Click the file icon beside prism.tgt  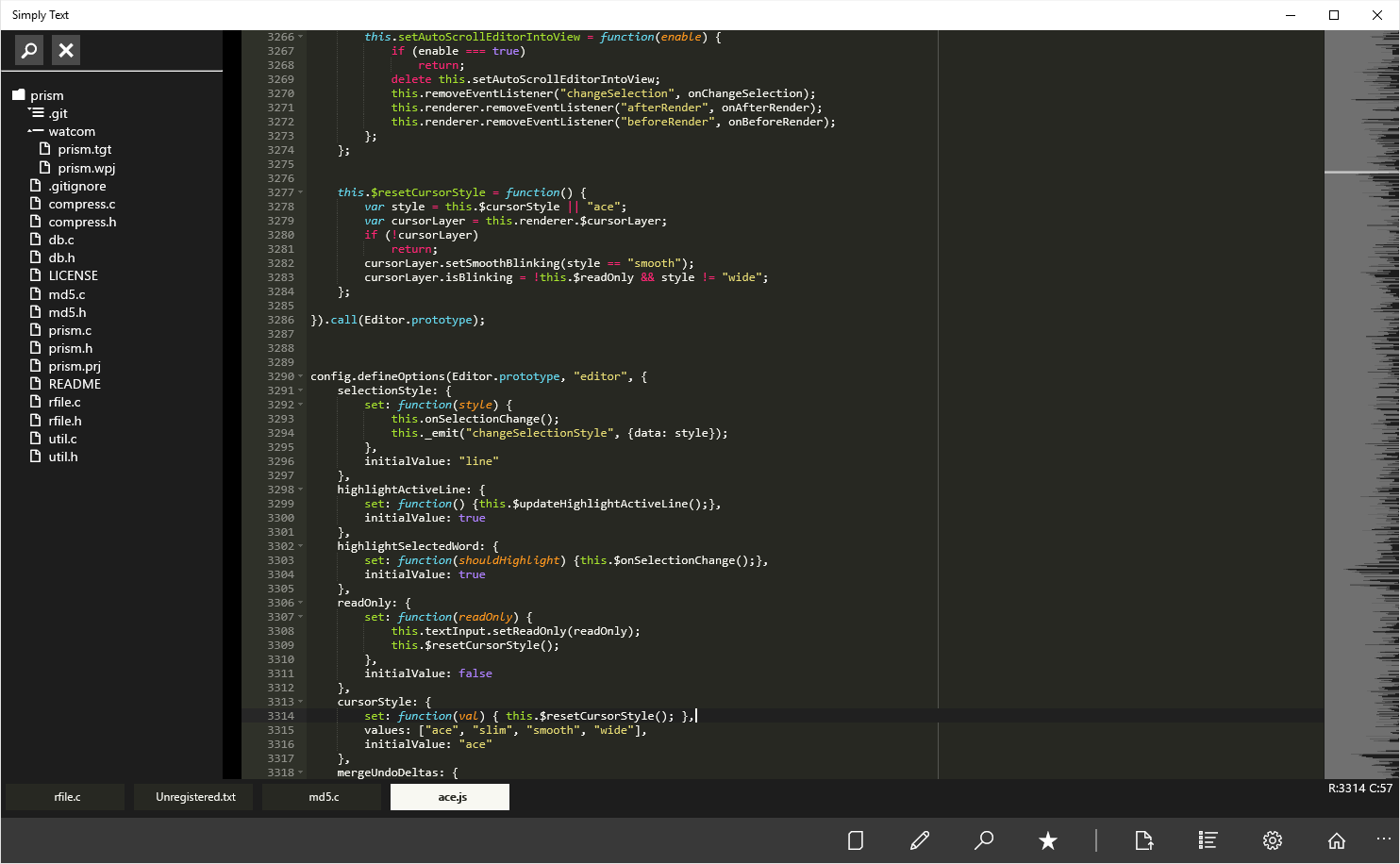44,149
